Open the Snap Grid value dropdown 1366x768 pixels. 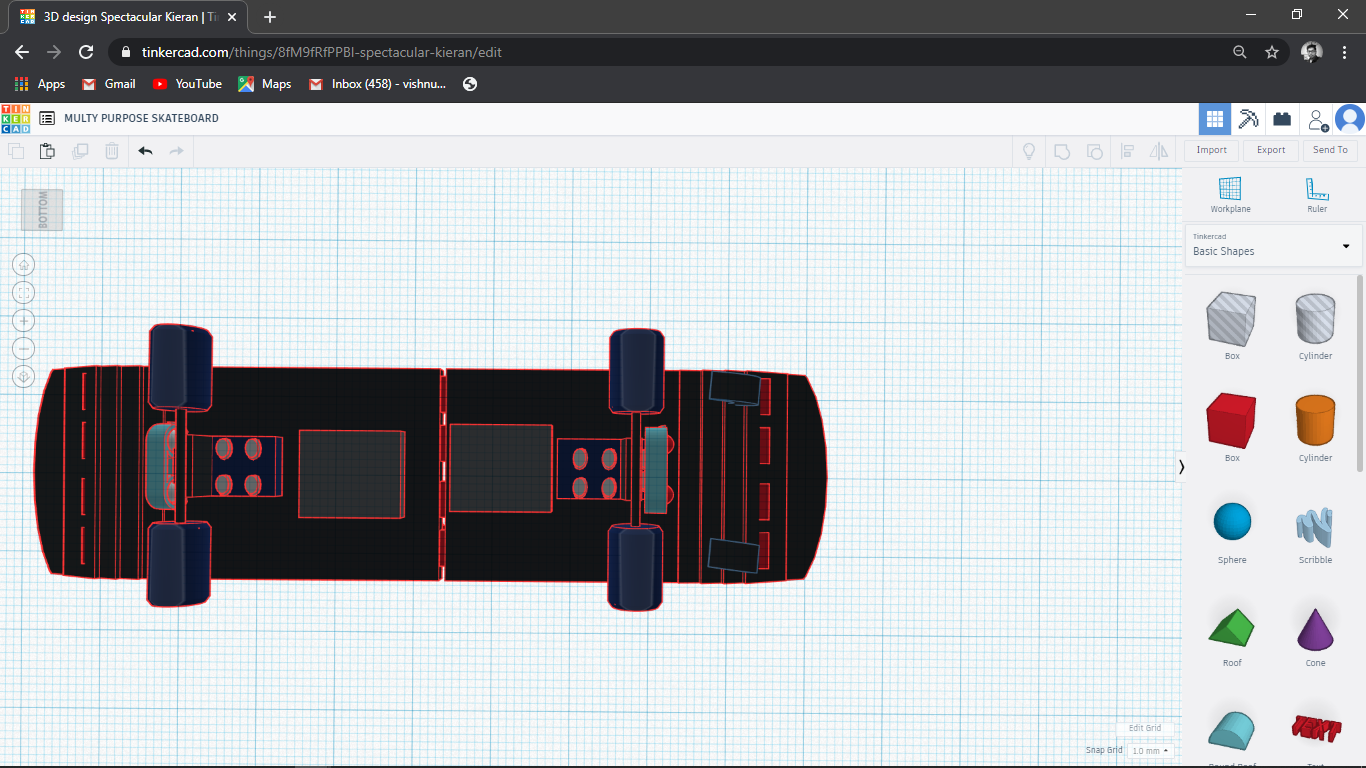(x=1150, y=750)
